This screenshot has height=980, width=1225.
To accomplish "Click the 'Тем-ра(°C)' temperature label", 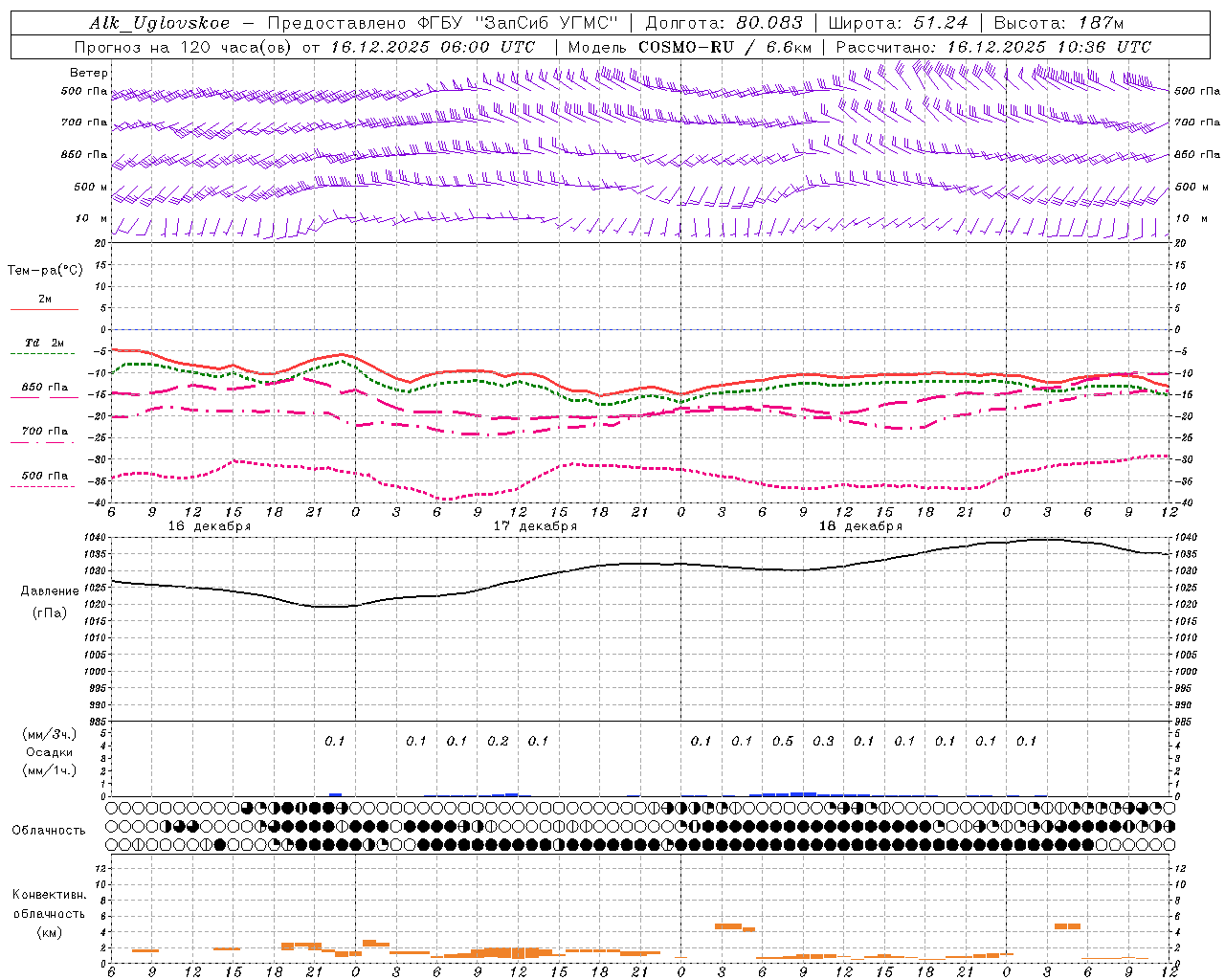I will (x=45, y=271).
